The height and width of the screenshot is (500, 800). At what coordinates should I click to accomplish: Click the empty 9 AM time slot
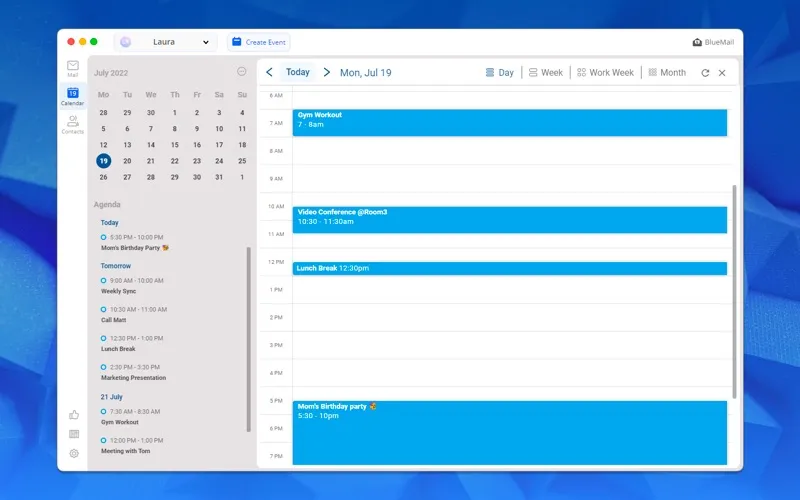click(512, 179)
